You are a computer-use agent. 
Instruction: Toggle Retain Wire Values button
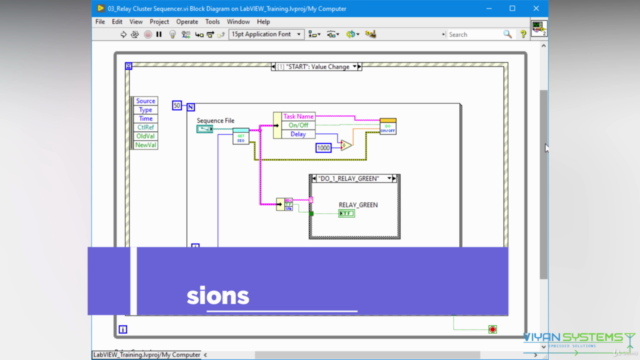(x=186, y=35)
